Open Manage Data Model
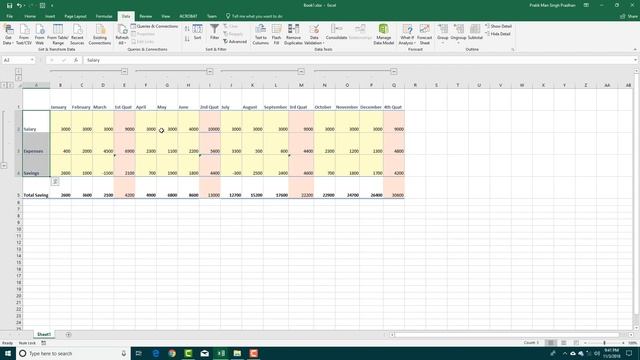Image resolution: width=640 pixels, height=360 pixels. (384, 35)
